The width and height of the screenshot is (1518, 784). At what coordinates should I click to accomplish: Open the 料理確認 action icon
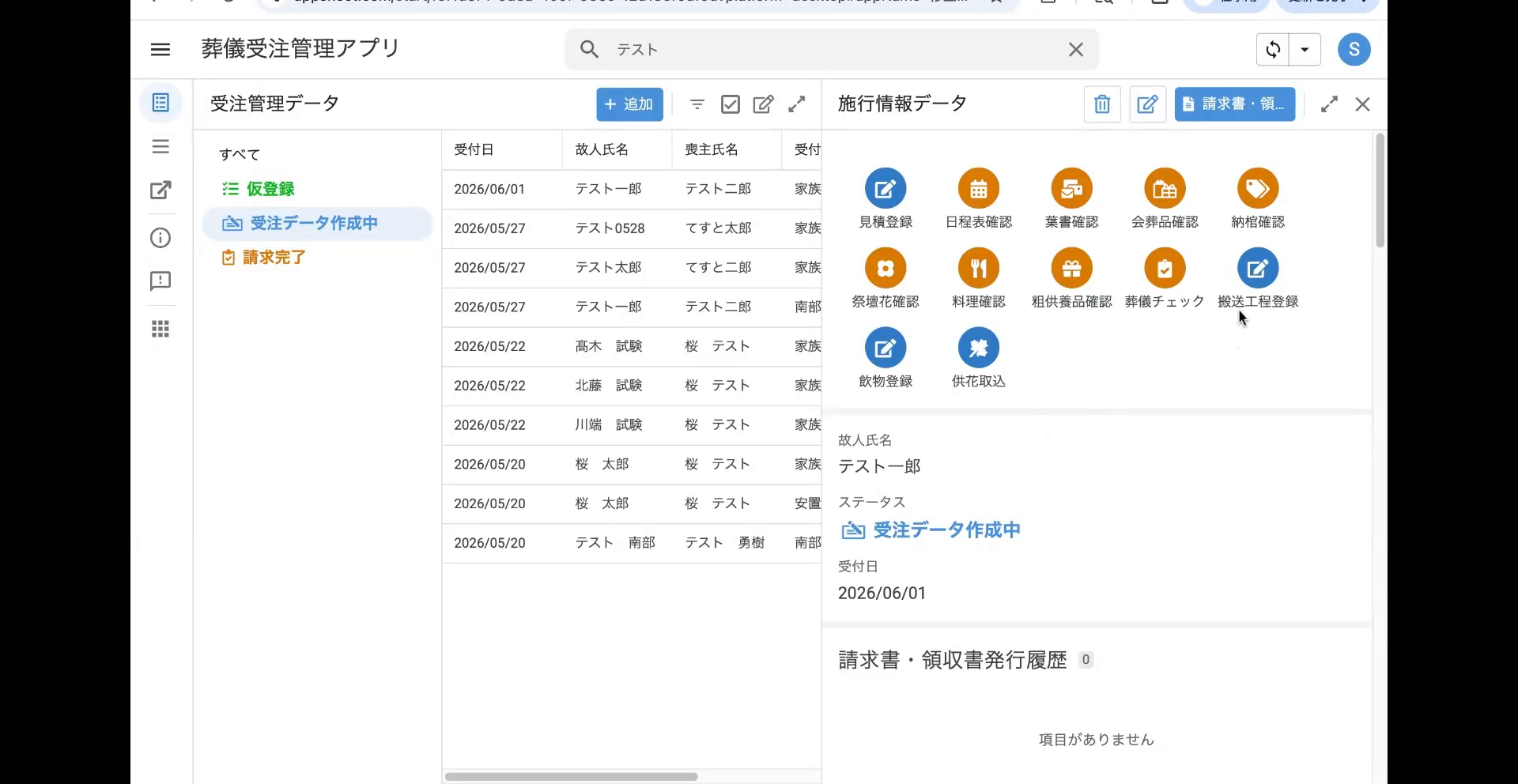[979, 269]
